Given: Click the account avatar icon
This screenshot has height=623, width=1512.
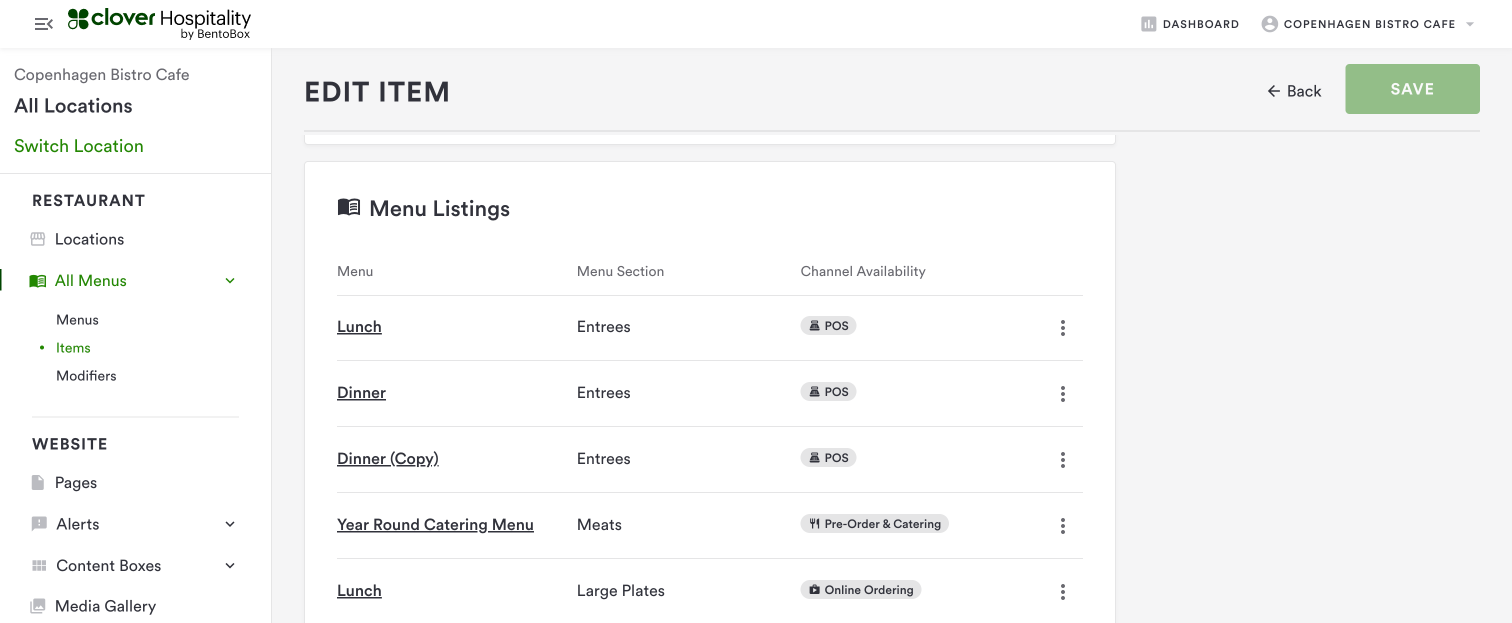Looking at the screenshot, I should point(1269,24).
